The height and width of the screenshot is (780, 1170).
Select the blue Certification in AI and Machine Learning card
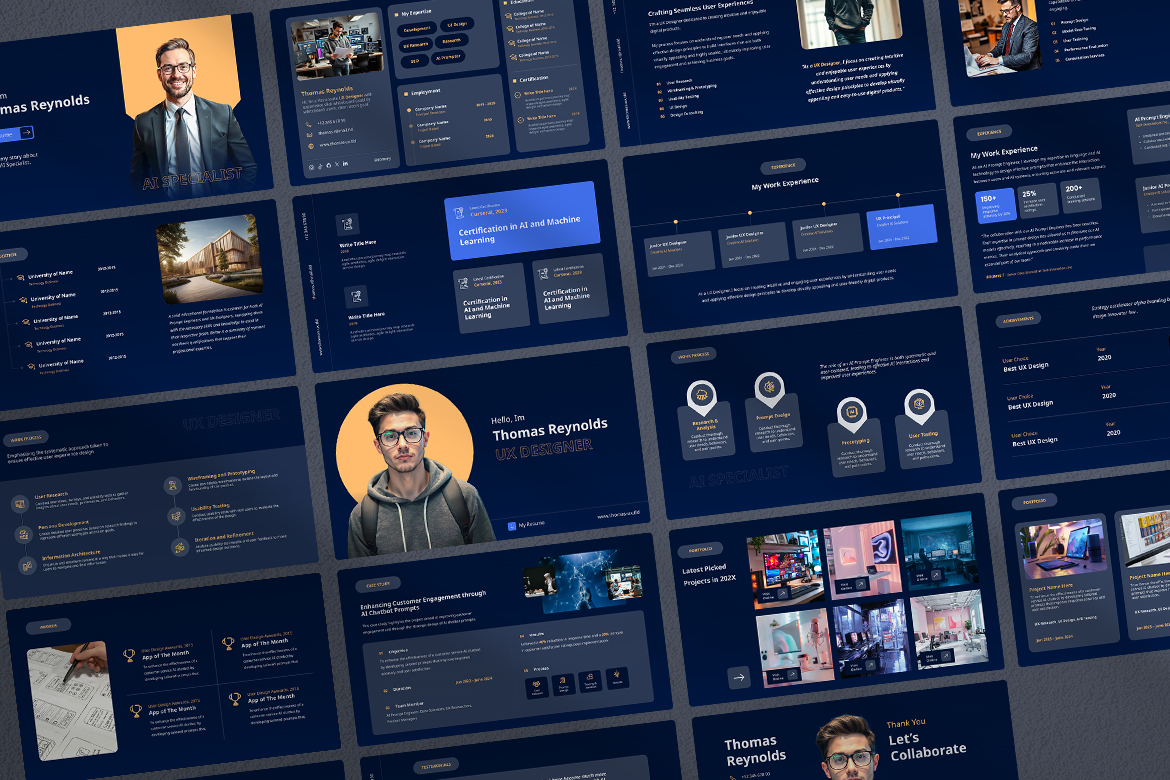coord(522,221)
